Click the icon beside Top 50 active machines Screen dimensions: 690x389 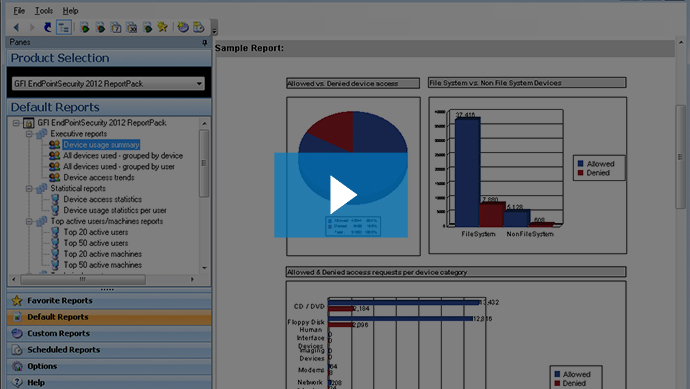[x=55, y=265]
